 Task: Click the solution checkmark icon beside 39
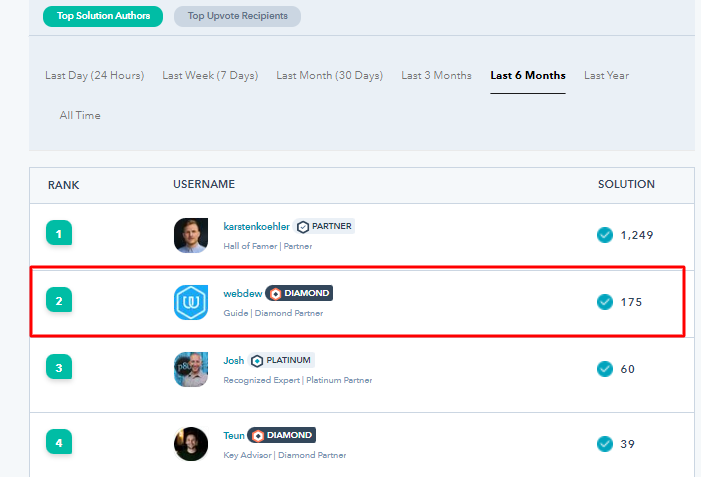coord(604,444)
